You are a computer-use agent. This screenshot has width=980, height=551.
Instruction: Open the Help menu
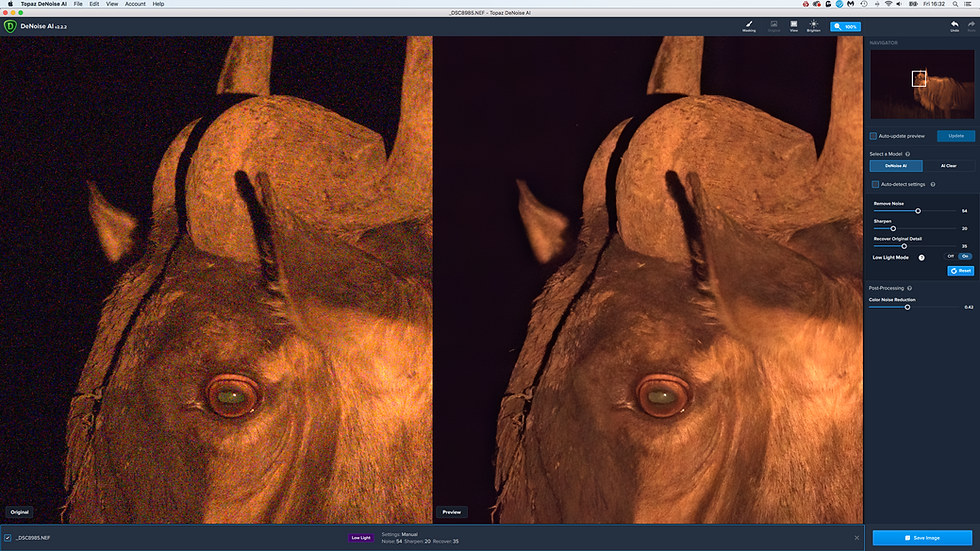point(158,4)
